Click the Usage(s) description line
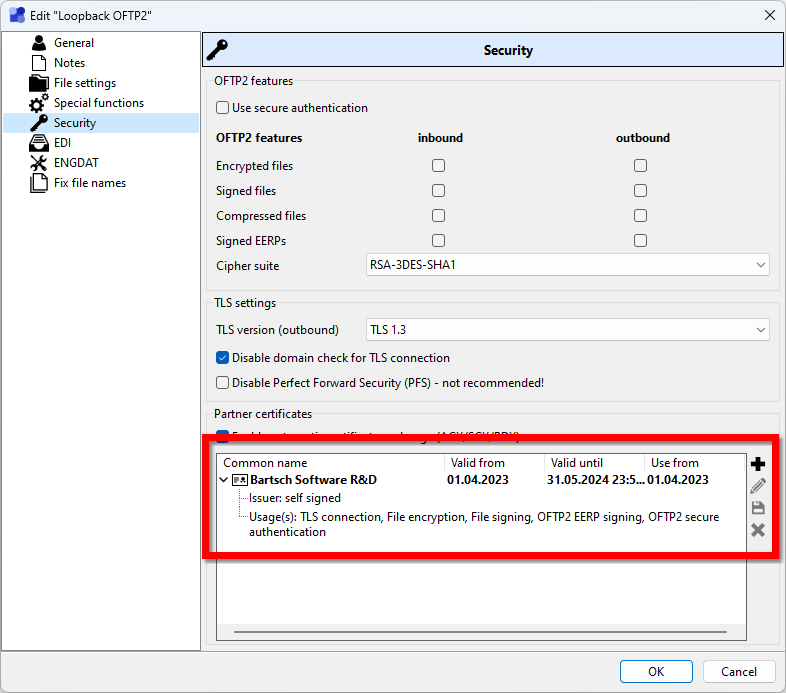786x693 pixels. coord(484,524)
